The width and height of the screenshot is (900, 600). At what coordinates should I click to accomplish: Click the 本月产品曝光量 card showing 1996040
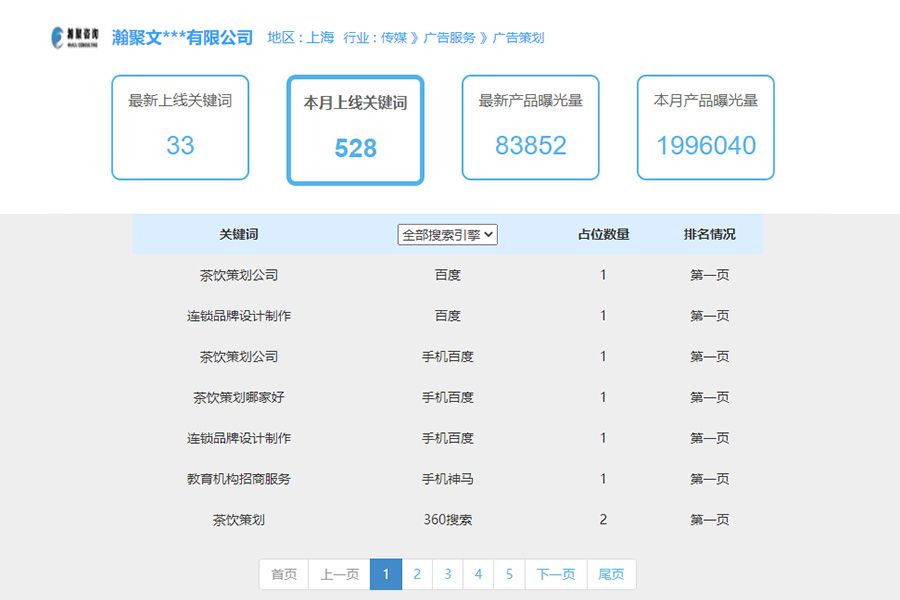[705, 127]
